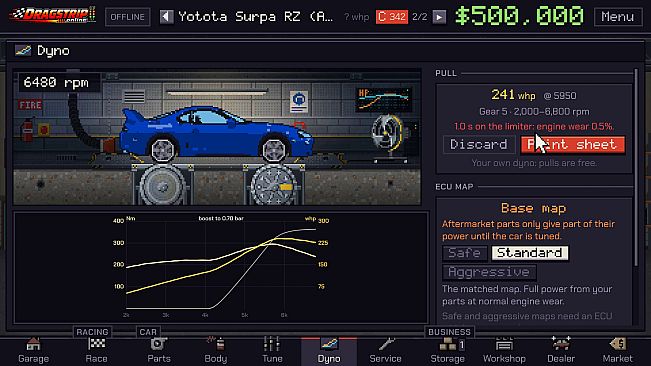
Task: Click the ECU MAP section header
Action: click(x=454, y=187)
